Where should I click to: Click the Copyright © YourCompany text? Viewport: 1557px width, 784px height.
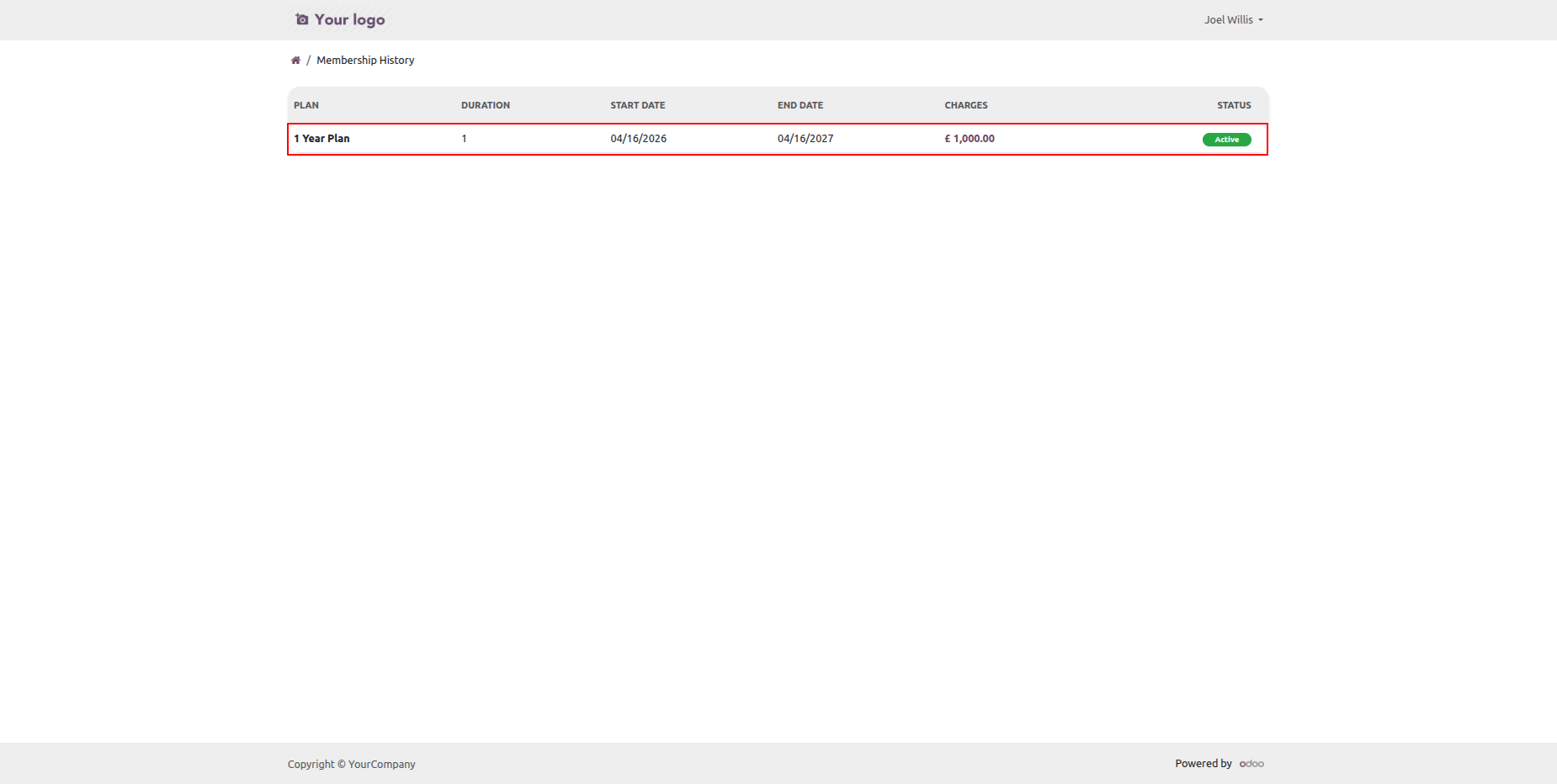point(352,764)
